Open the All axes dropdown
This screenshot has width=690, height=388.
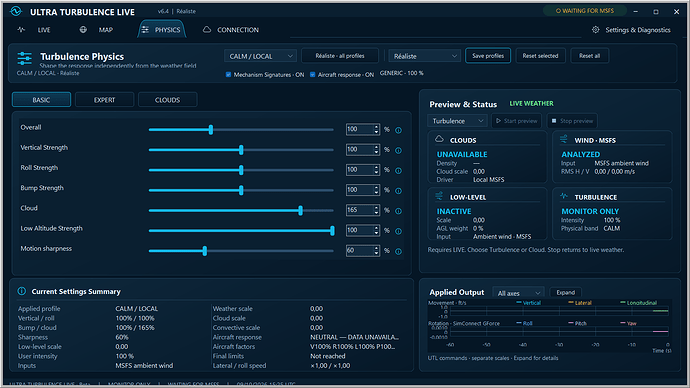coord(518,293)
